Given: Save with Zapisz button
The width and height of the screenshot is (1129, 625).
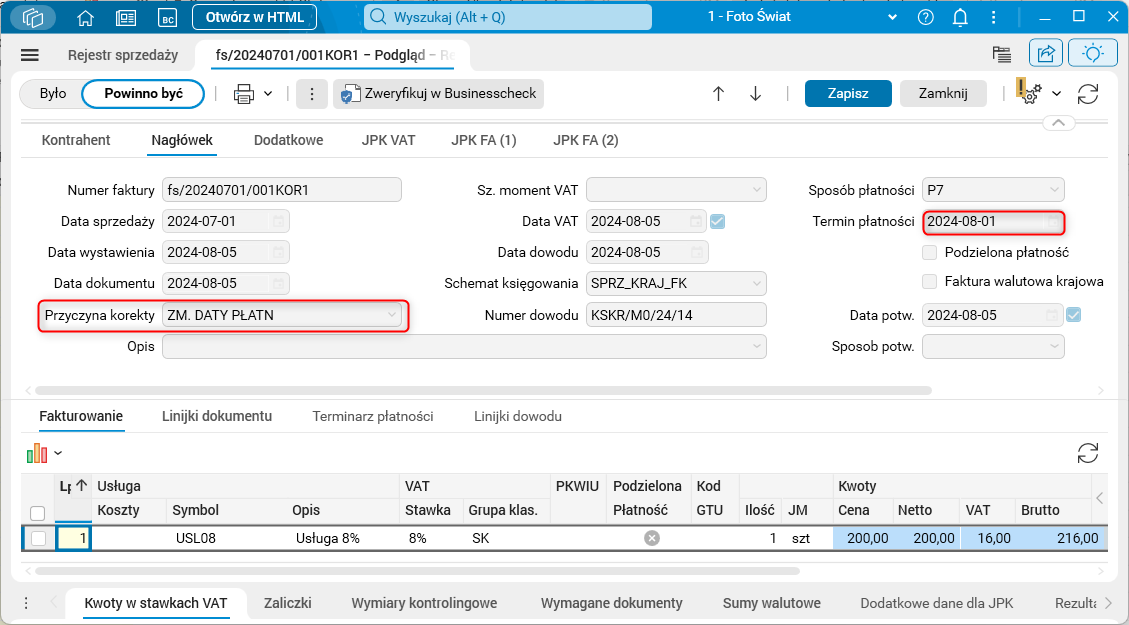Looking at the screenshot, I should coord(848,94).
